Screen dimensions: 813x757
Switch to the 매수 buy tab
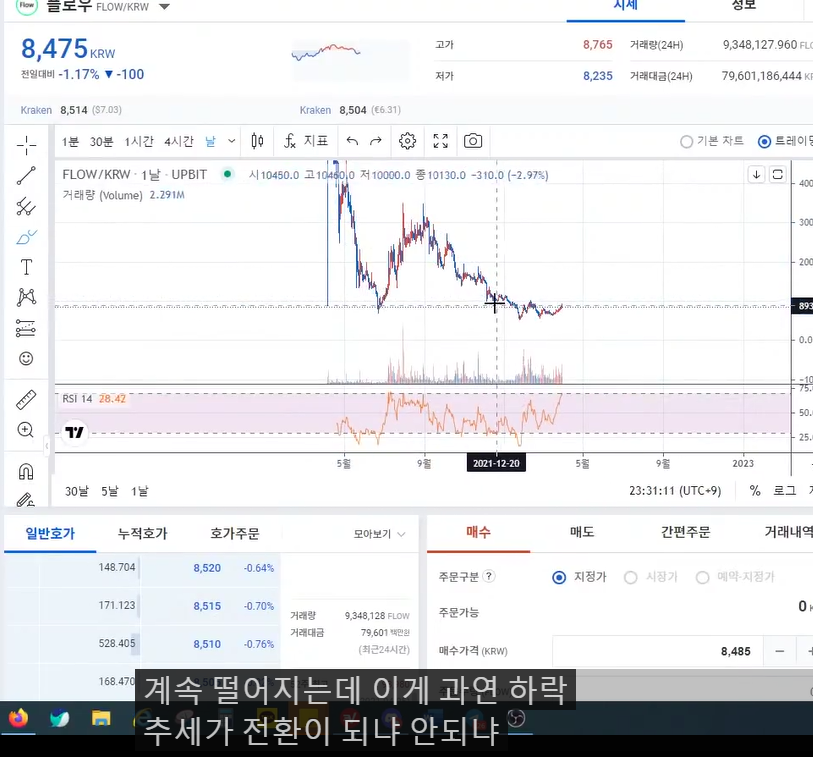(478, 532)
